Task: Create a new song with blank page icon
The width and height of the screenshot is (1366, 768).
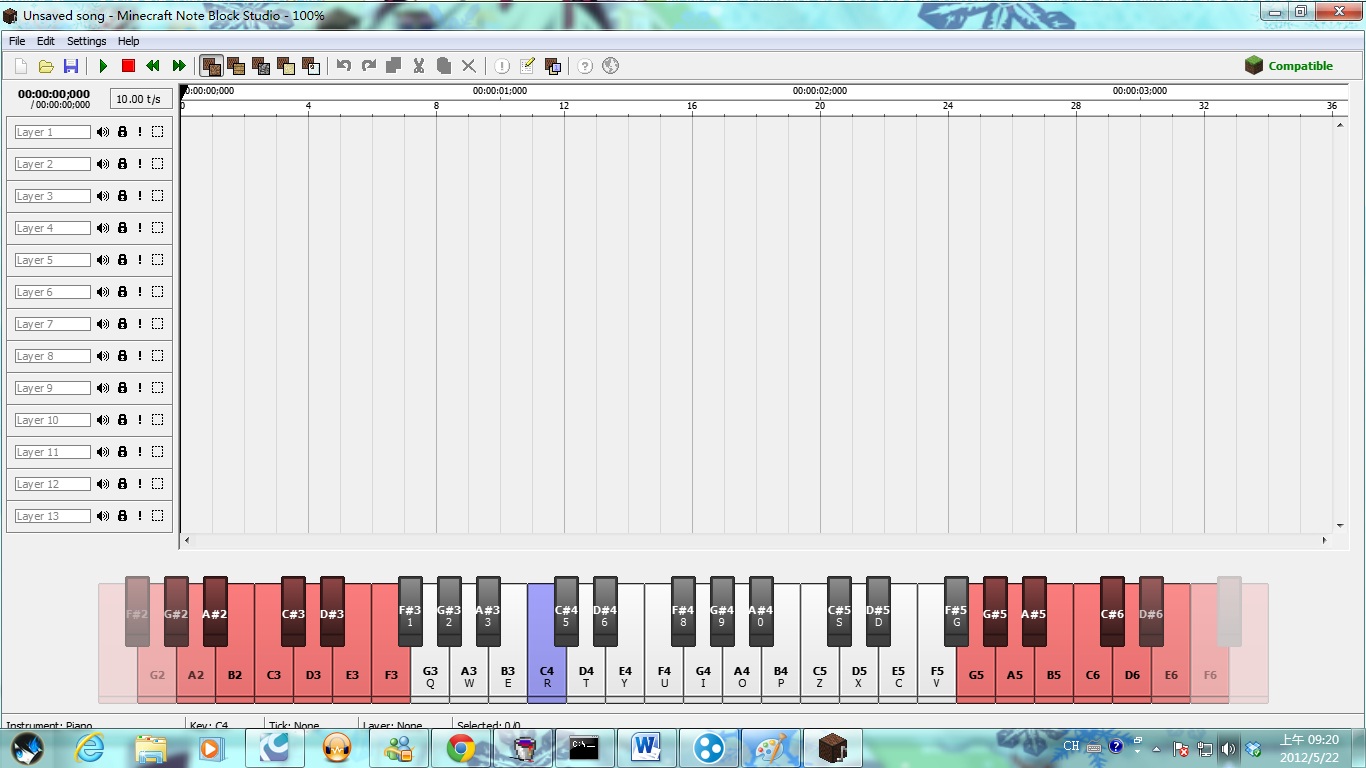Action: coord(21,66)
